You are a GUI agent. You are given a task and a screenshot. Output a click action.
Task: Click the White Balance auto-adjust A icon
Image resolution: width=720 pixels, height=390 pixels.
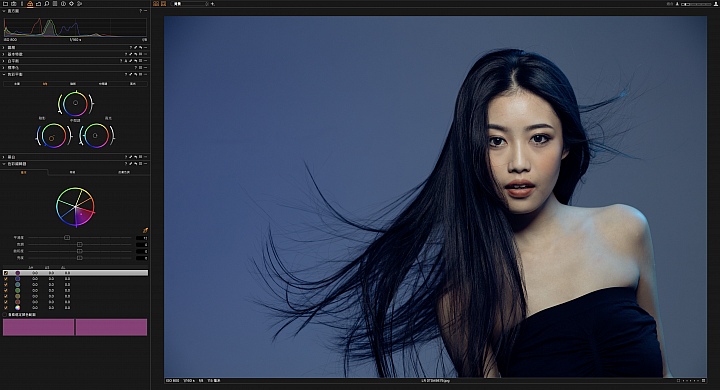126,61
